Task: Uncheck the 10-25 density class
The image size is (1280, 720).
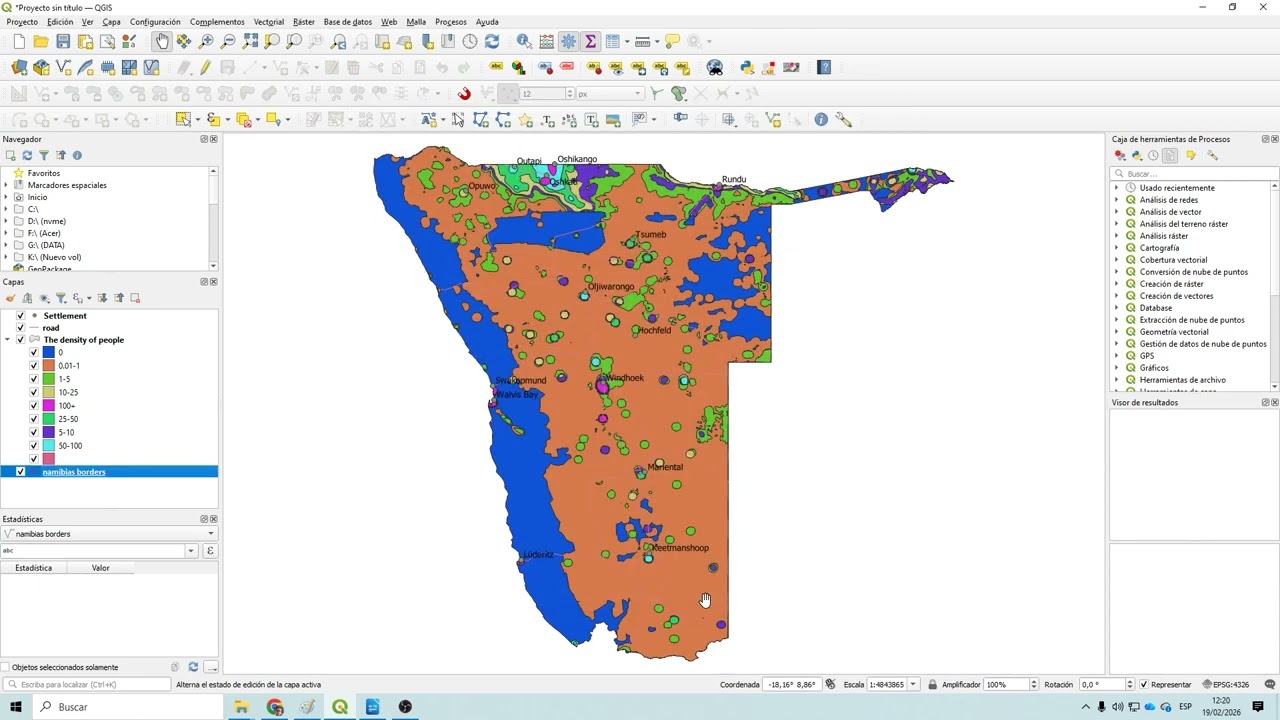Action: click(34, 393)
